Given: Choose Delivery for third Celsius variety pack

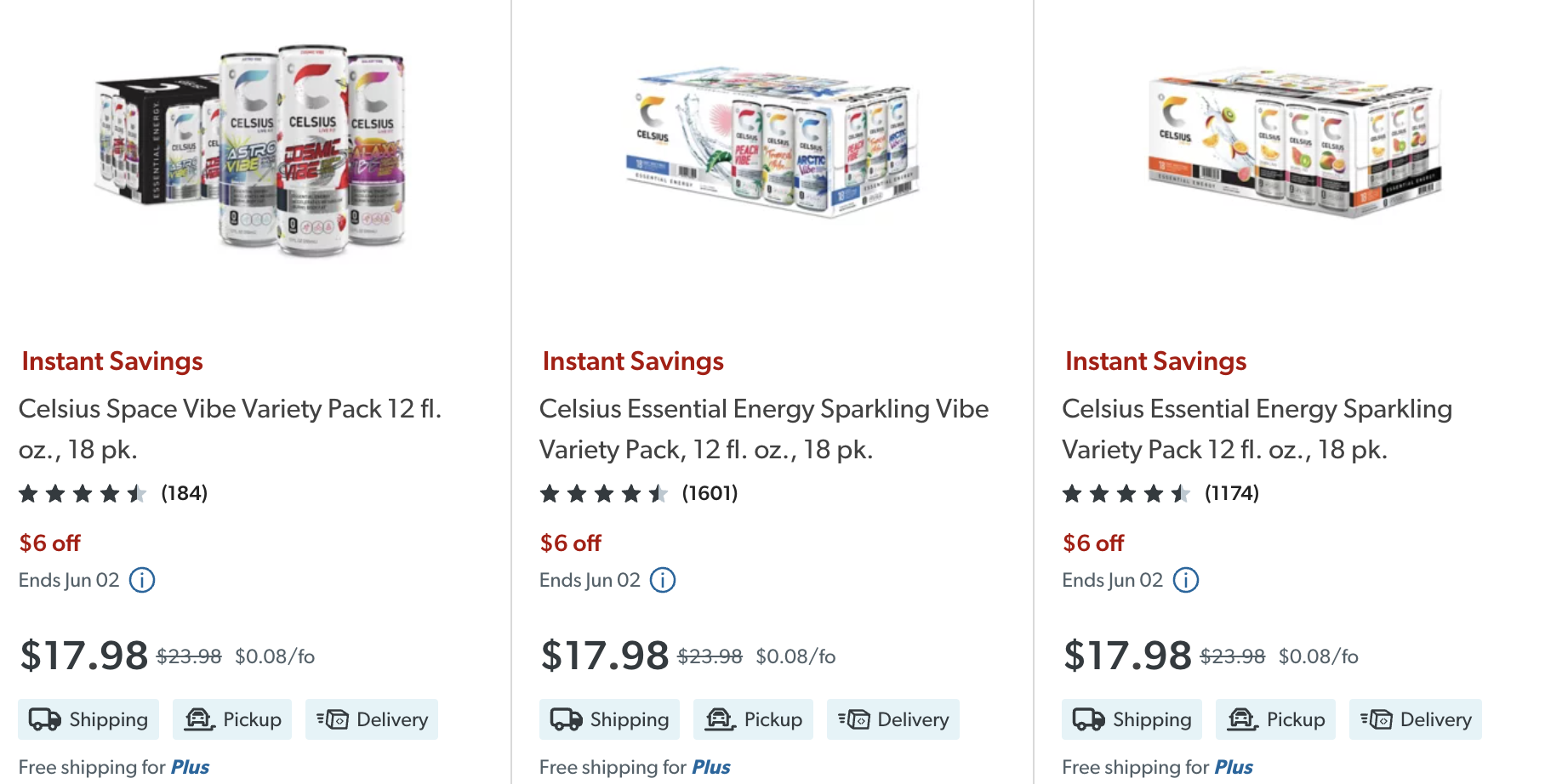Looking at the screenshot, I should click(x=1415, y=719).
